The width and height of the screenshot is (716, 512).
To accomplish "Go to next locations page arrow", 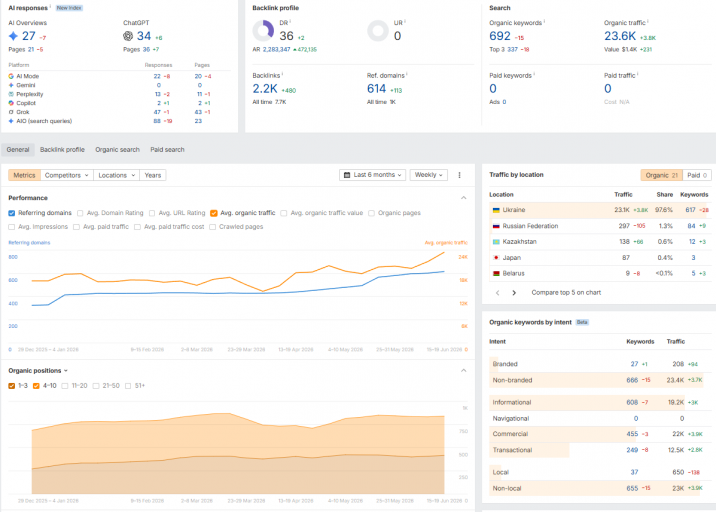I will click(514, 293).
